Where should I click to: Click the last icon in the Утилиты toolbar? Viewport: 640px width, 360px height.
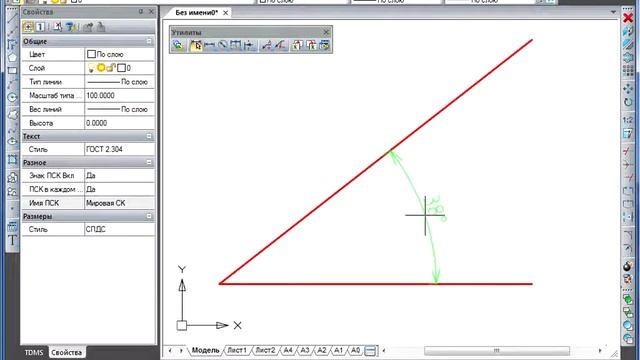[324, 45]
